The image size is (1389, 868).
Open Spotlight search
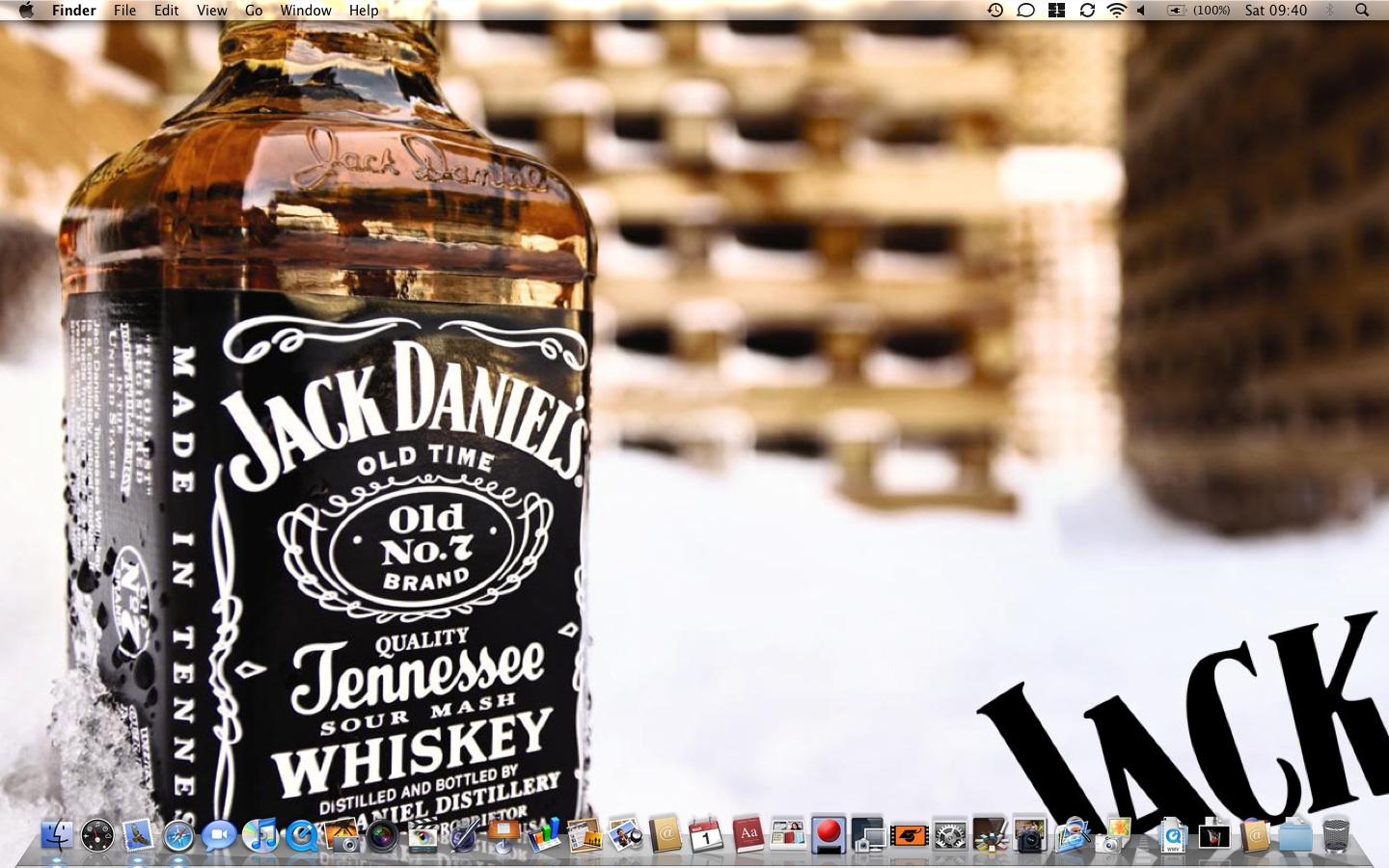click(1362, 11)
